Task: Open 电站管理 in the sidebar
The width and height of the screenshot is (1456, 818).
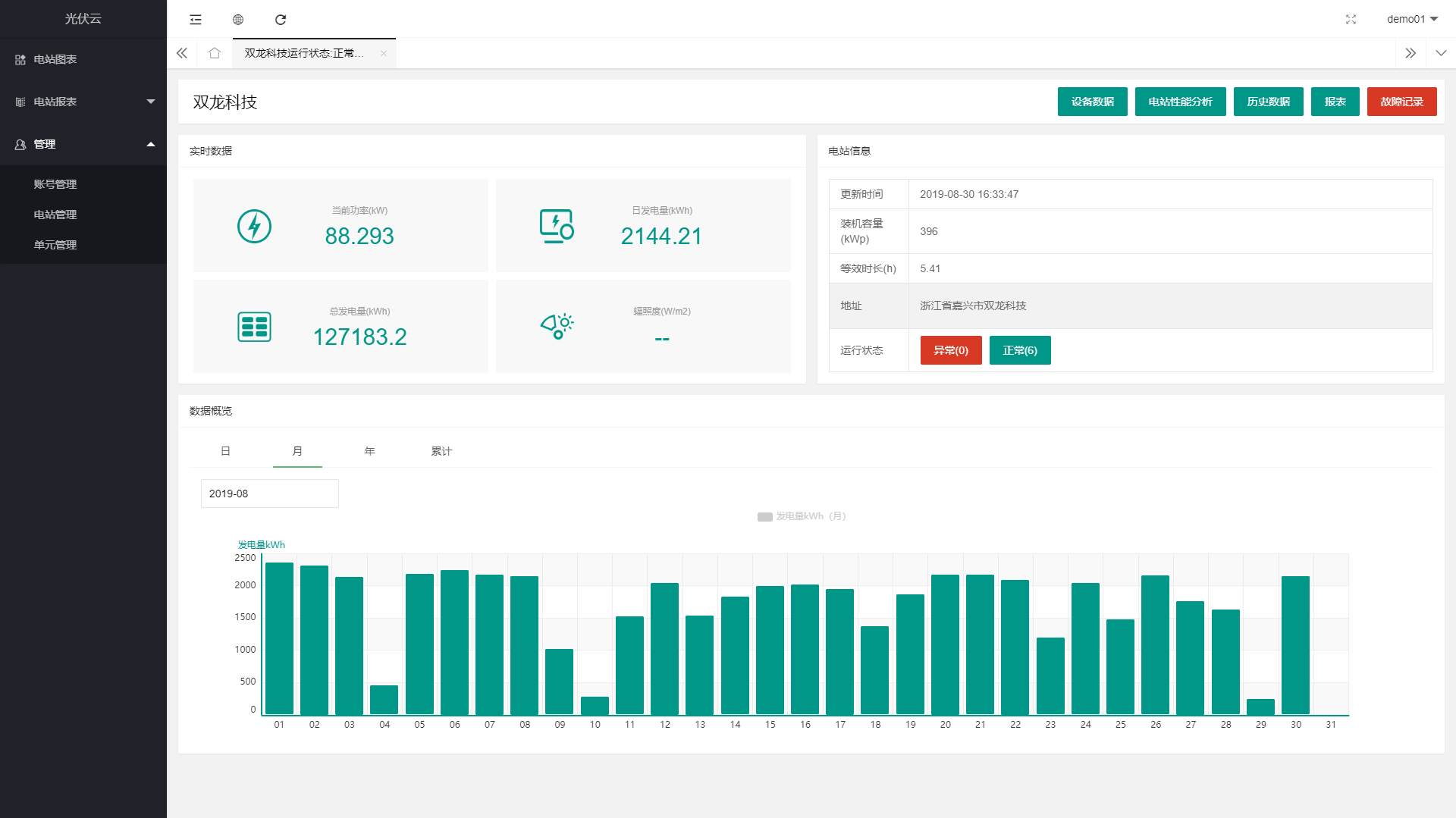Action: 55,215
